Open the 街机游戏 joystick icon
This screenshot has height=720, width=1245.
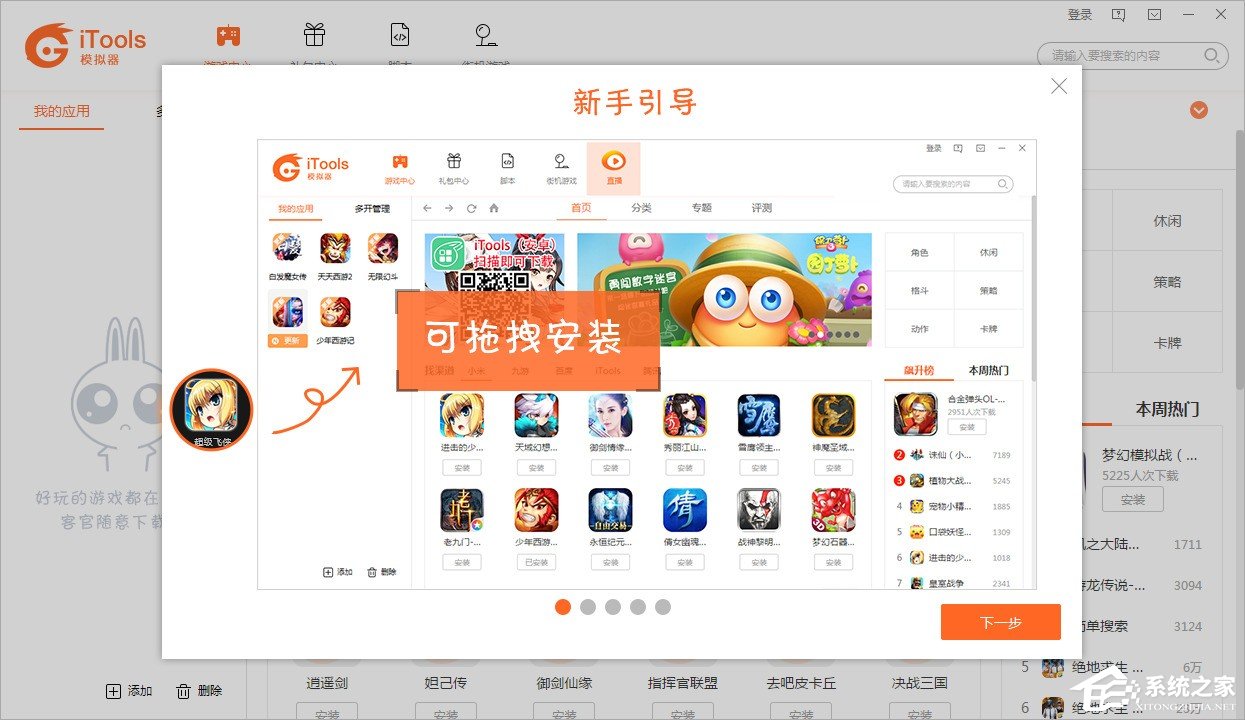pyautogui.click(x=486, y=35)
